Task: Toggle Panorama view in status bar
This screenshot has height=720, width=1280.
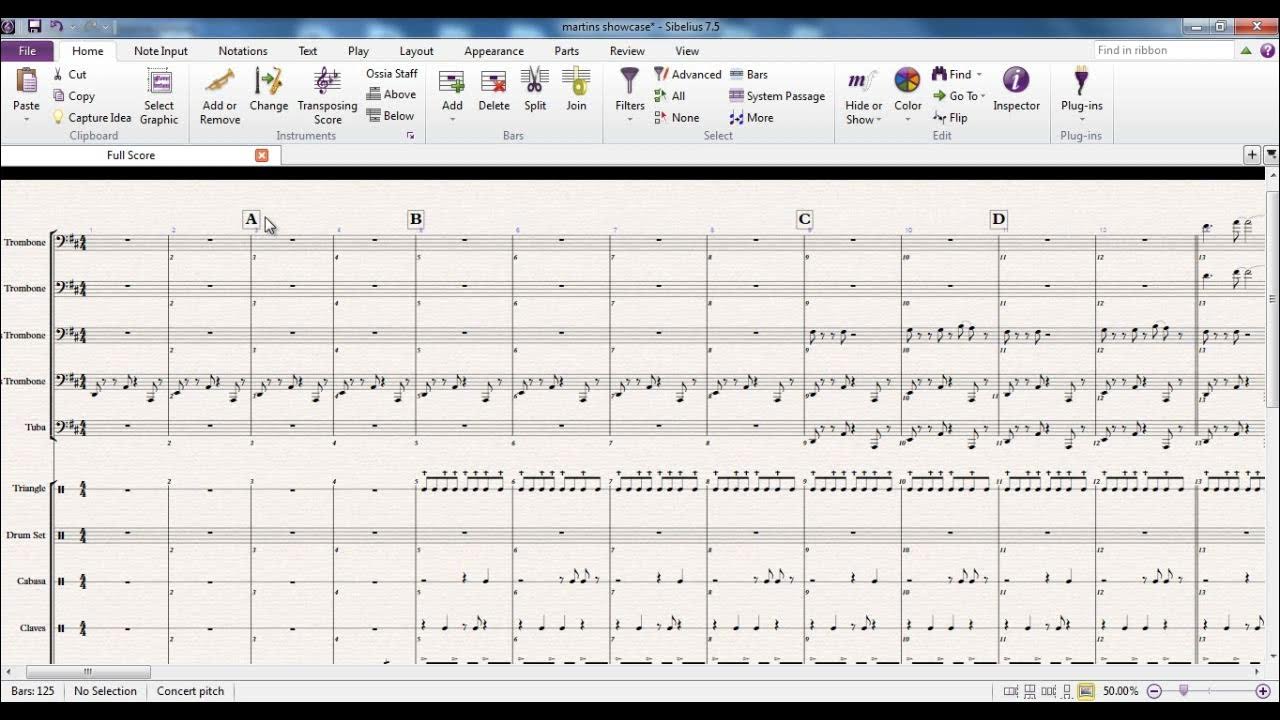Action: tap(1086, 691)
